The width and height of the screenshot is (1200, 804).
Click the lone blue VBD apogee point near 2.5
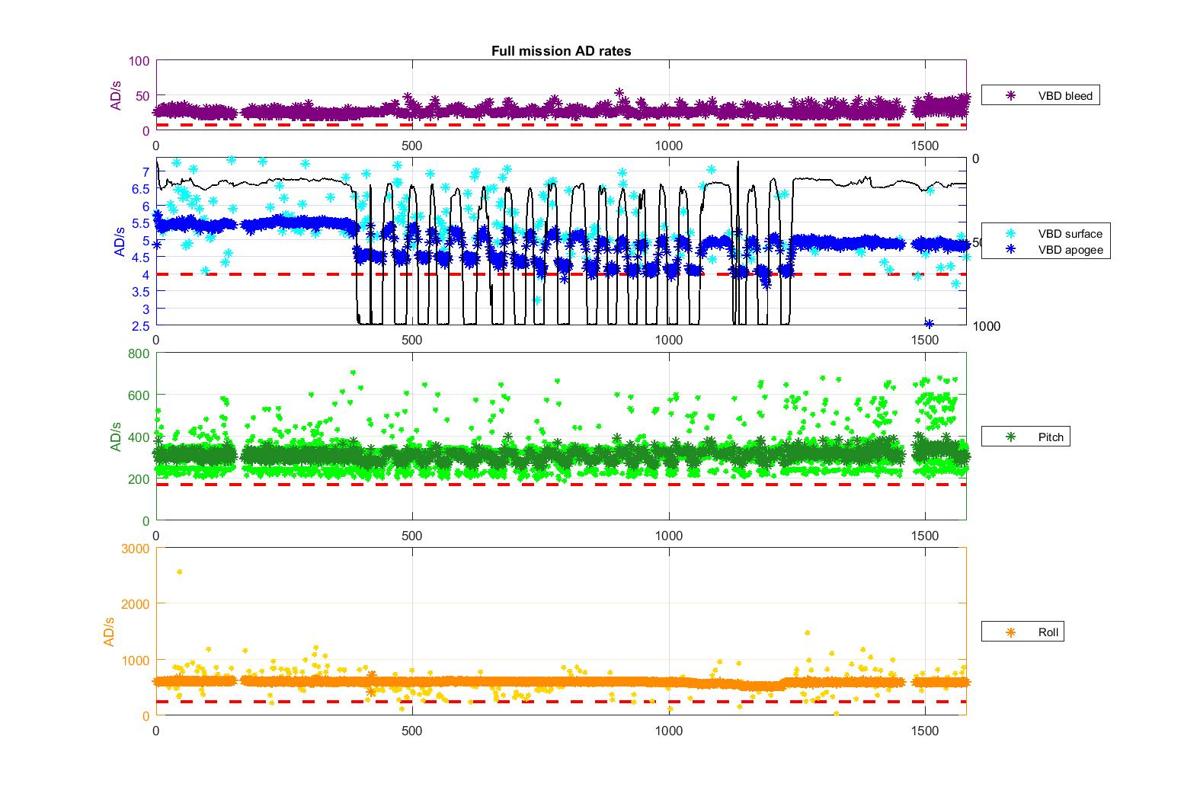click(x=929, y=323)
